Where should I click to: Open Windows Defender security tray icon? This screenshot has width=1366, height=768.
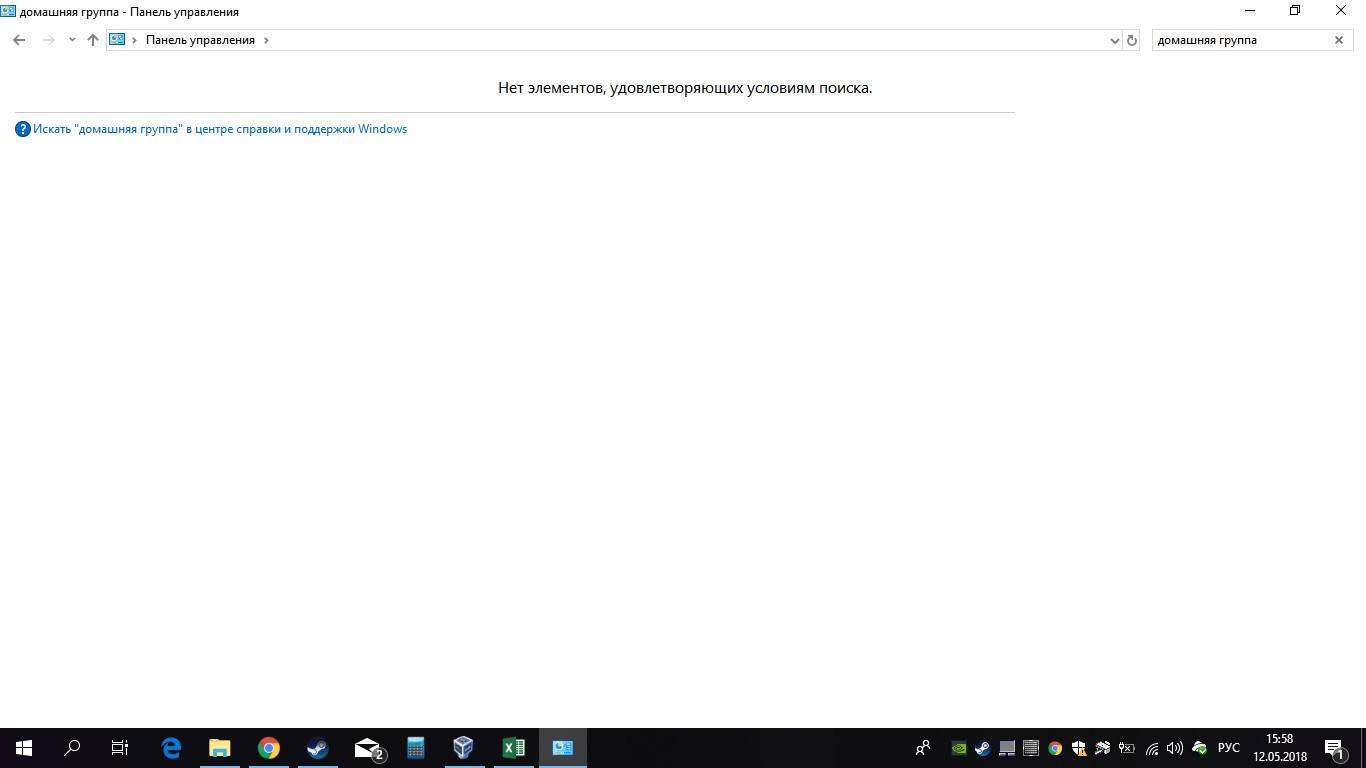(x=1079, y=747)
